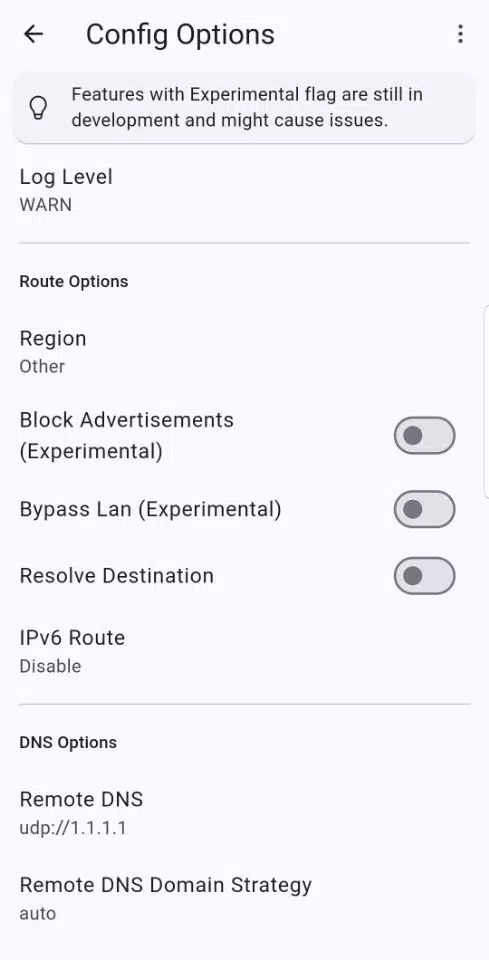Select the WARN log level value
This screenshot has width=489, height=960.
(x=45, y=204)
